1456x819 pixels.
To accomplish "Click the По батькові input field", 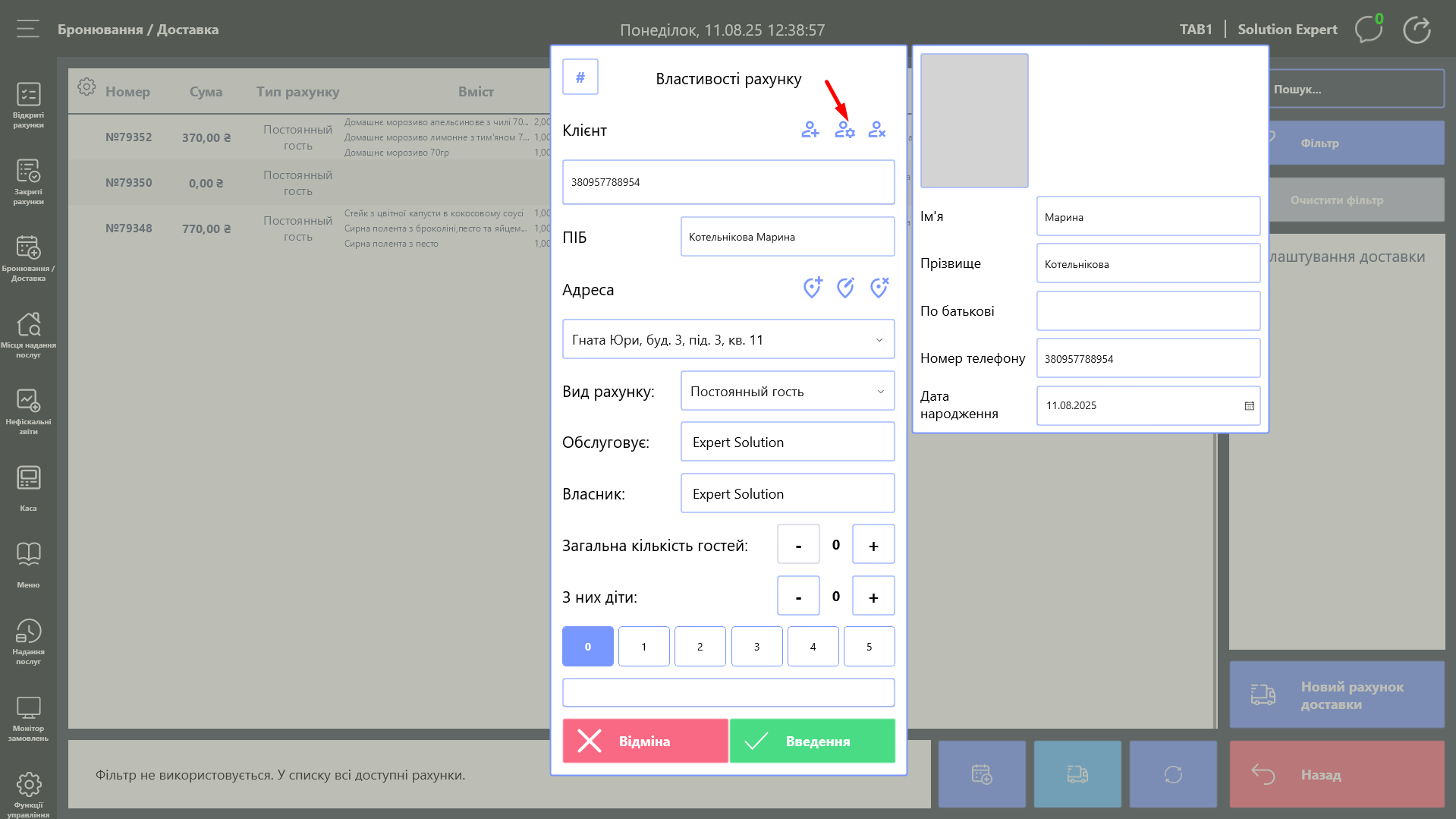I will coord(1147,311).
